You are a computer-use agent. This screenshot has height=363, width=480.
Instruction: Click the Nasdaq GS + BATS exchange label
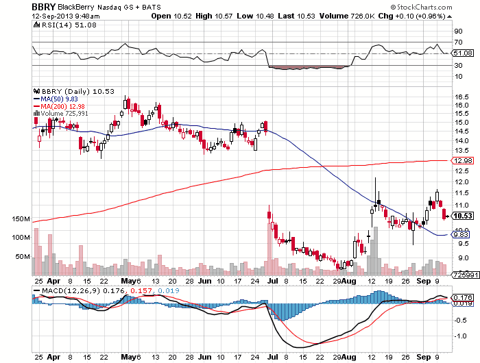click(129, 7)
